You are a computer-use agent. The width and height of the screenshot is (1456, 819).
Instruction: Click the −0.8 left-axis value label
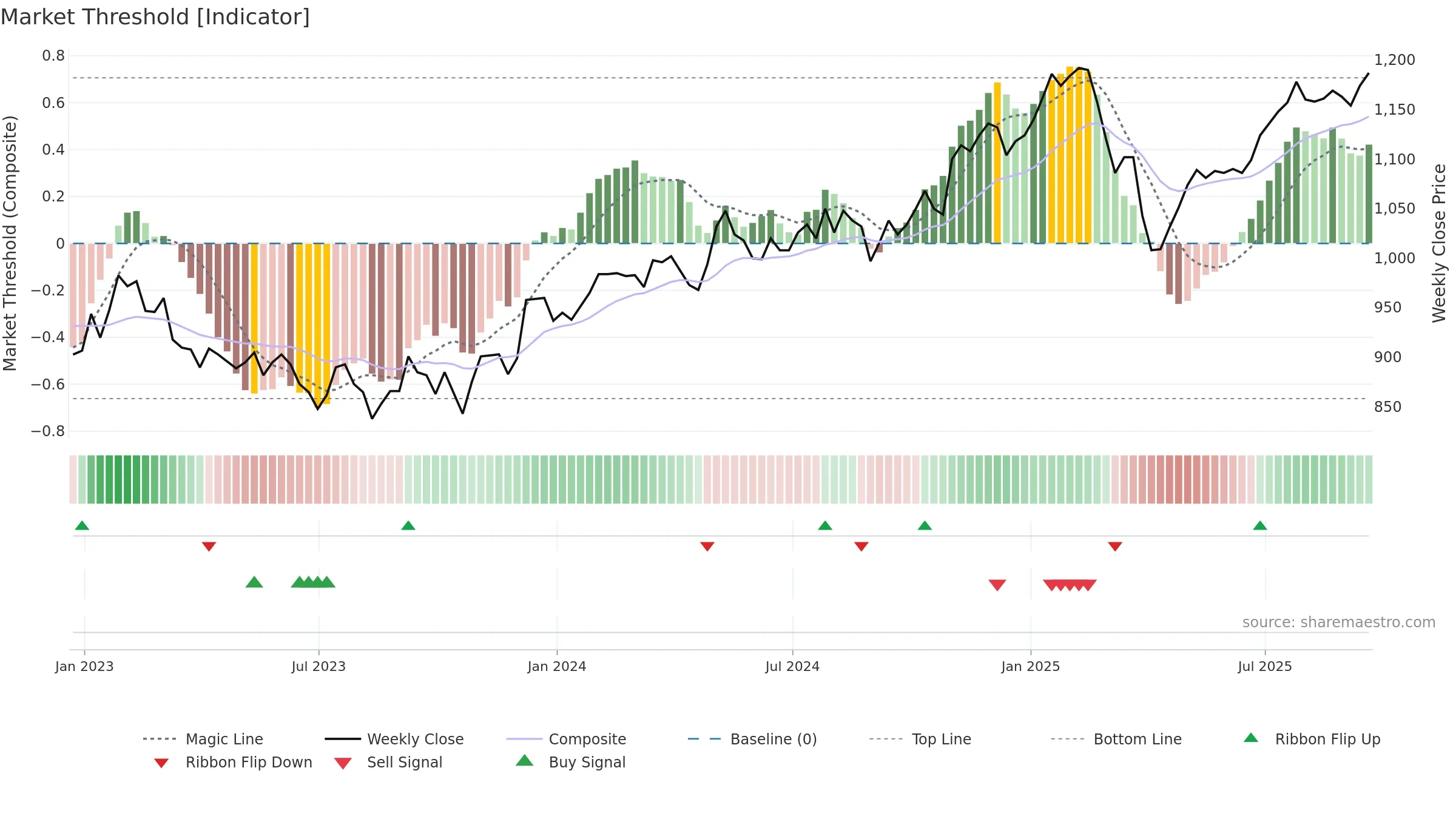(x=48, y=431)
